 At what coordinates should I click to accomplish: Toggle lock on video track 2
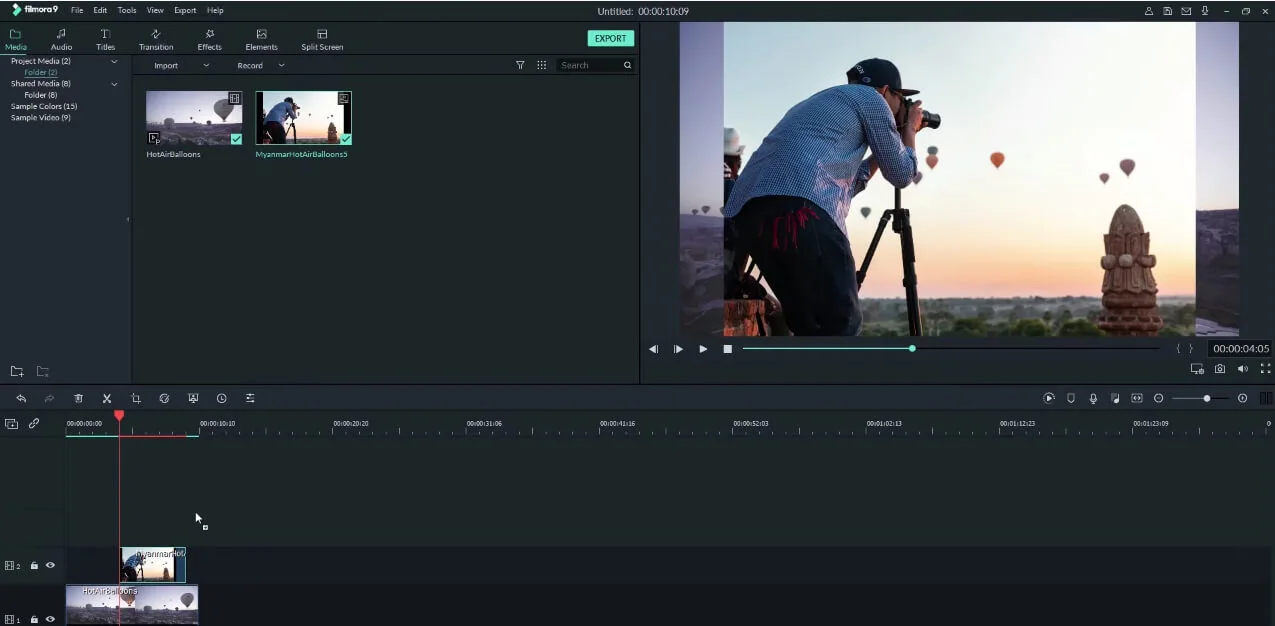(34, 566)
